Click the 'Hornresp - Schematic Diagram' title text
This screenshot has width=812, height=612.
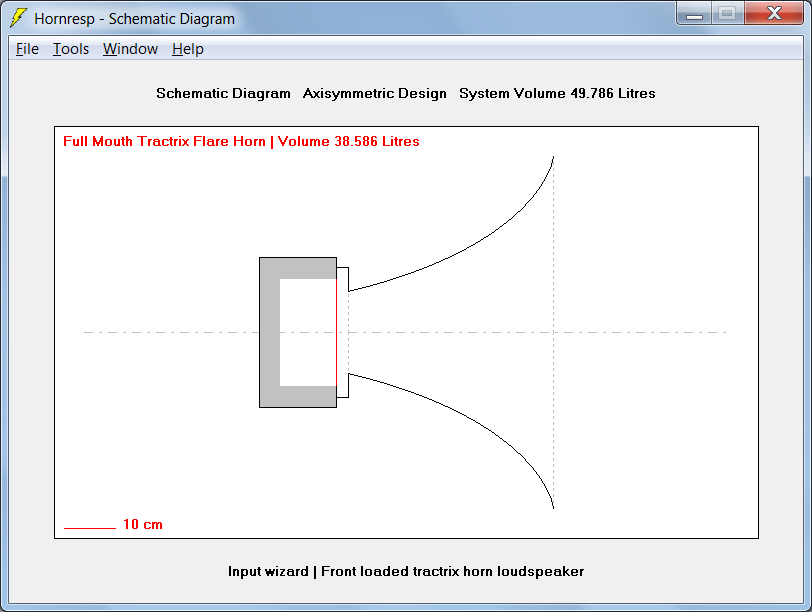[135, 19]
